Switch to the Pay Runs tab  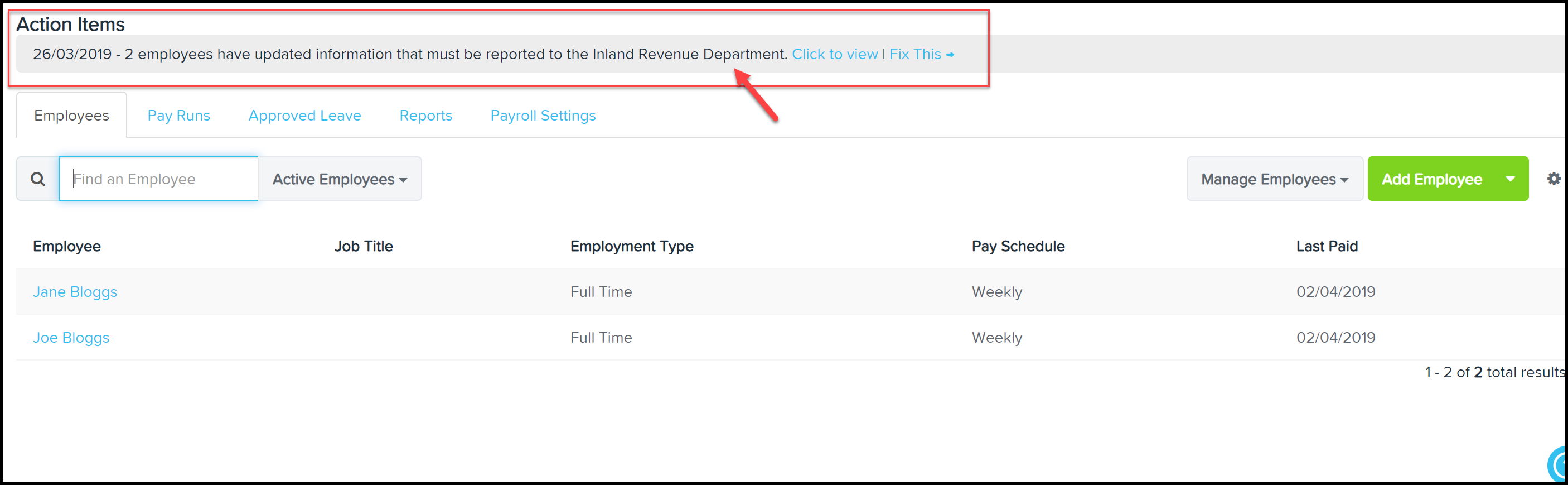coord(178,115)
